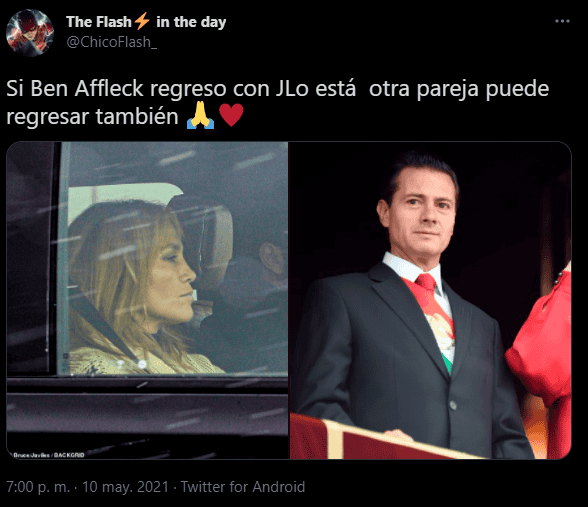Click 'regresar también' in the tweet text
The width and height of the screenshot is (588, 507).
(x=92, y=117)
